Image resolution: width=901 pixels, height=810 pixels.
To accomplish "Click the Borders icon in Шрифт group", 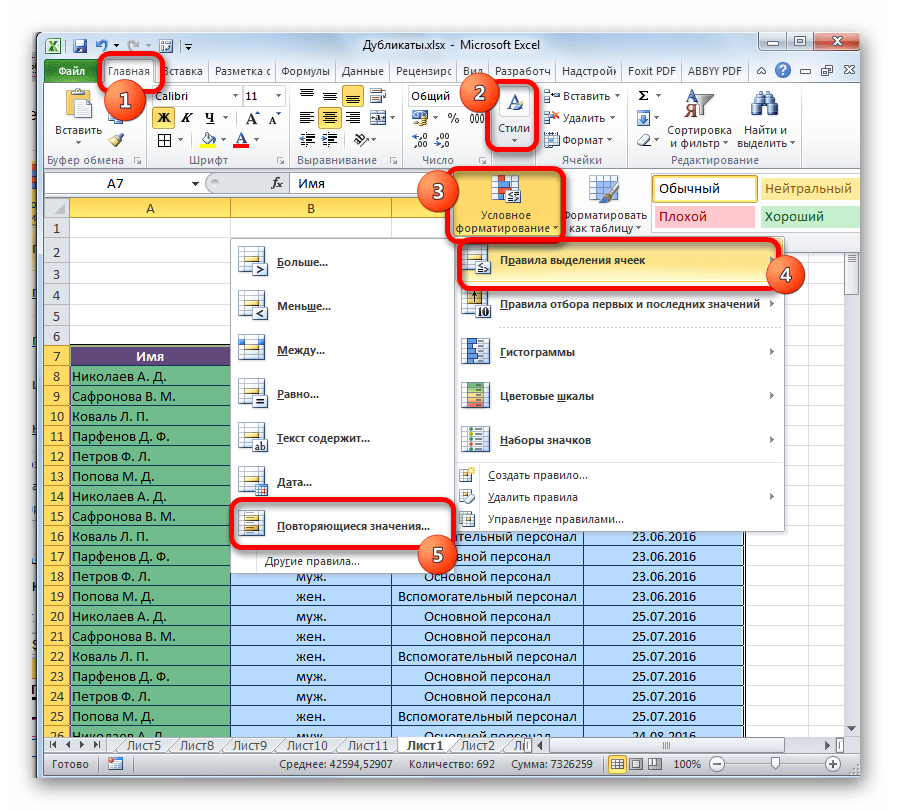I will click(x=164, y=140).
